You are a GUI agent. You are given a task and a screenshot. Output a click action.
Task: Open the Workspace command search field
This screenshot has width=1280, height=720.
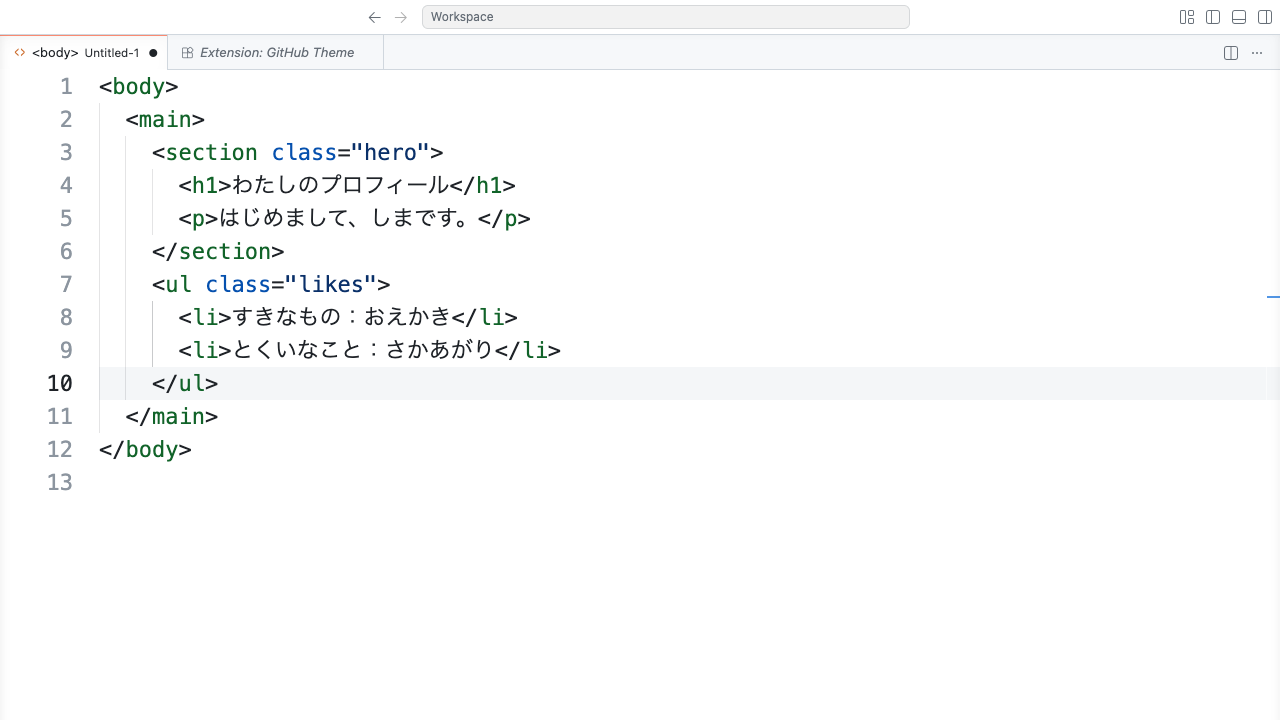coord(665,17)
